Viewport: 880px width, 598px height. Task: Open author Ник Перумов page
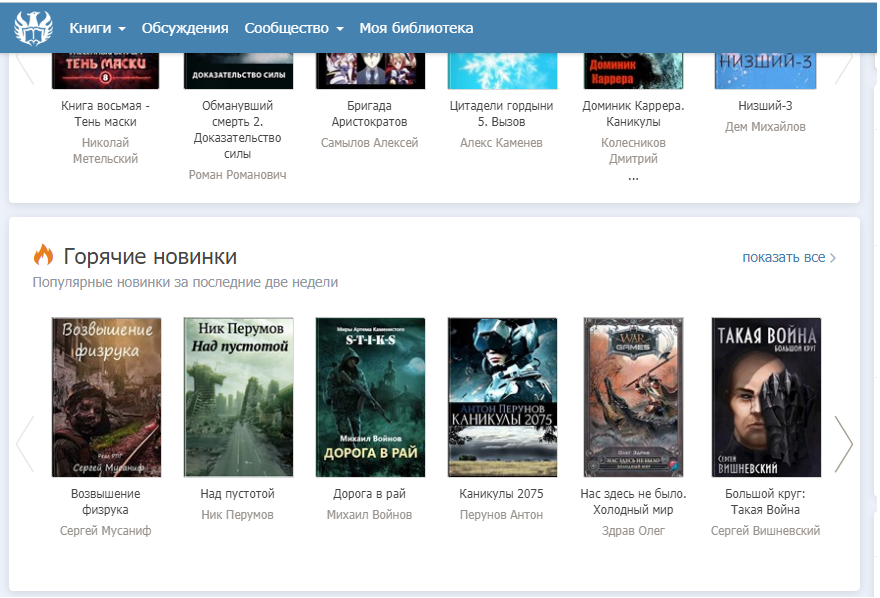point(237,515)
